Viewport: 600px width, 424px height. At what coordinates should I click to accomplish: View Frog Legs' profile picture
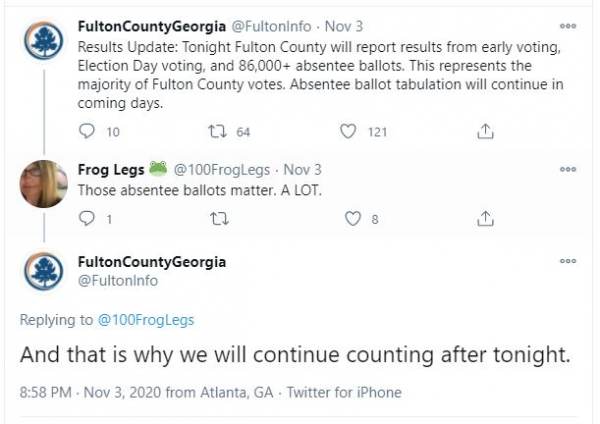(44, 184)
